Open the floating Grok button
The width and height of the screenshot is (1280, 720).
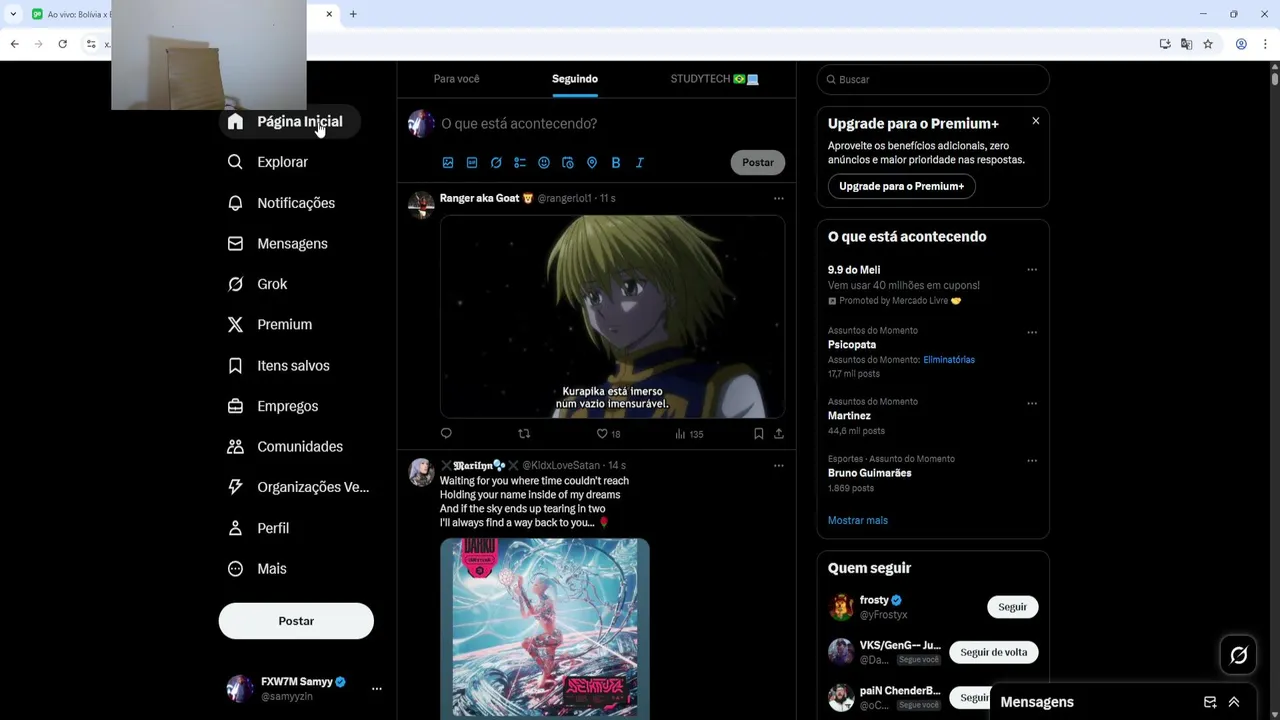[x=1238, y=655]
